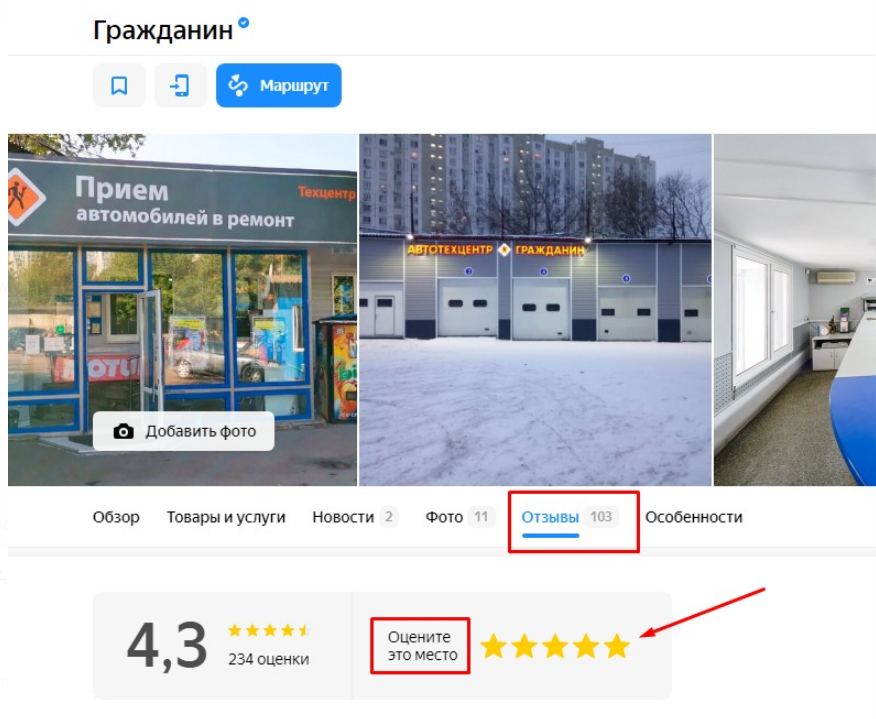Click the Добавить фото button
This screenshot has width=876, height=719.
tap(184, 431)
